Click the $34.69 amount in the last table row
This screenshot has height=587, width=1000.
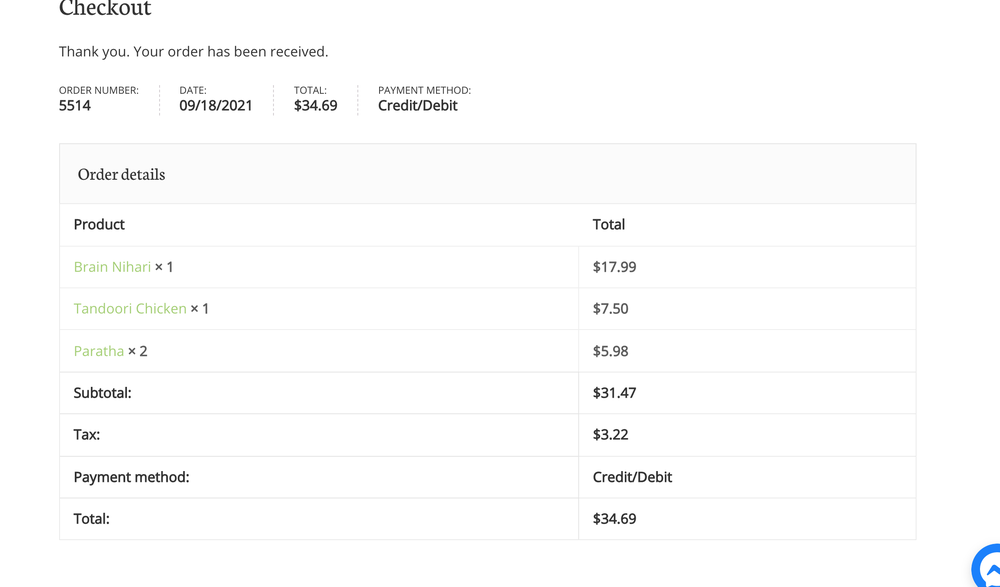[x=614, y=519]
